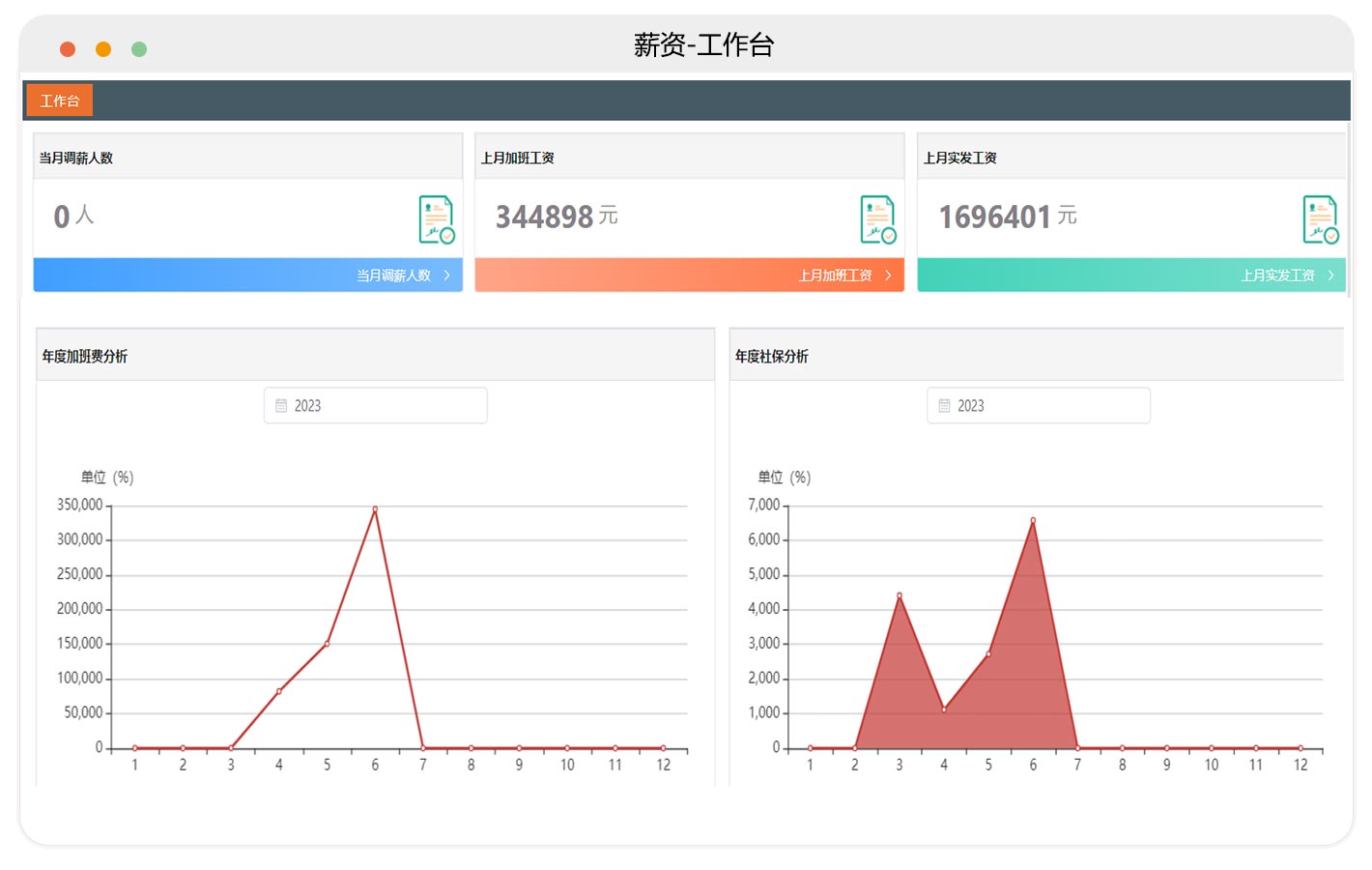Click the 344898 overtime salary value

click(544, 217)
